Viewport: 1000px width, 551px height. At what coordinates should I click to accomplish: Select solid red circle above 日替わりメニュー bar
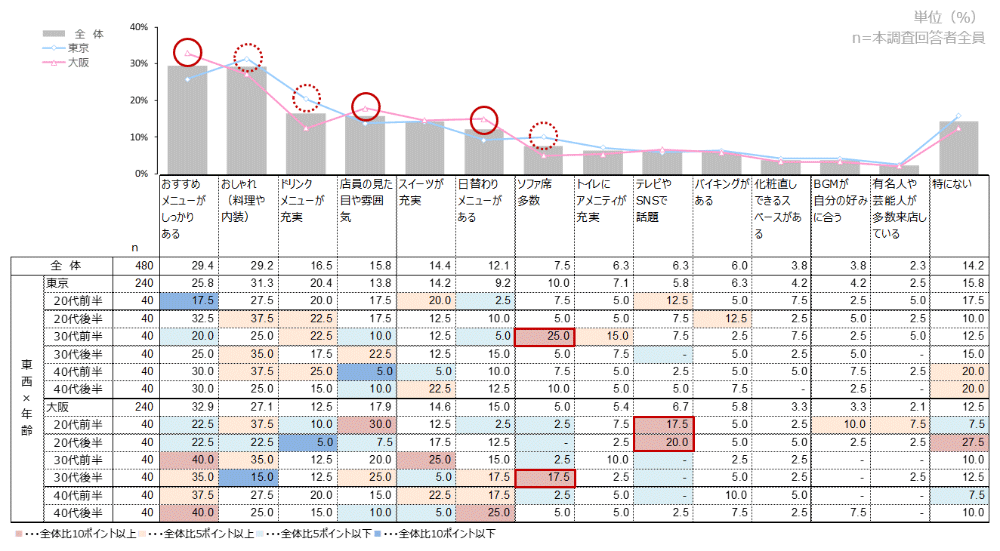pos(485,119)
